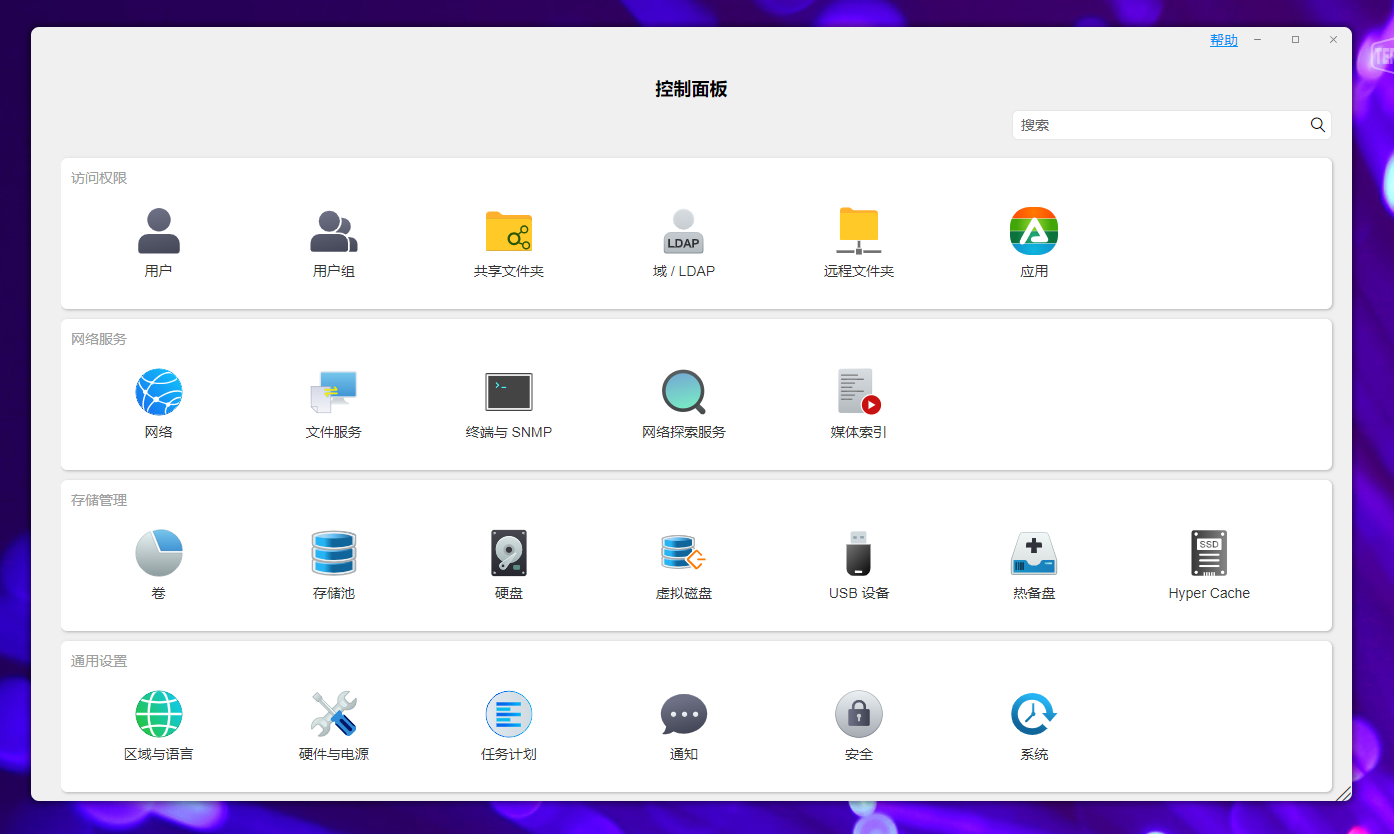
Task: Open the 卷 pie chart icon
Action: [159, 553]
